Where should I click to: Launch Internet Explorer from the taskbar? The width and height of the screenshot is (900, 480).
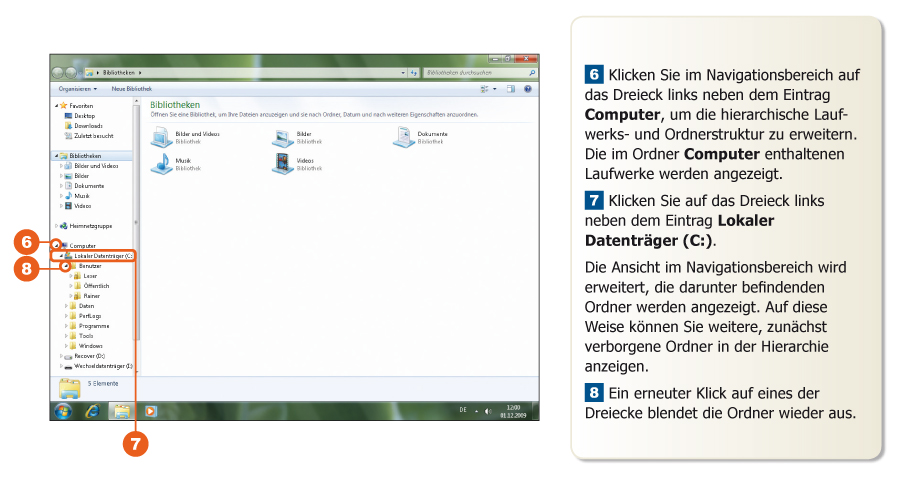(x=93, y=410)
